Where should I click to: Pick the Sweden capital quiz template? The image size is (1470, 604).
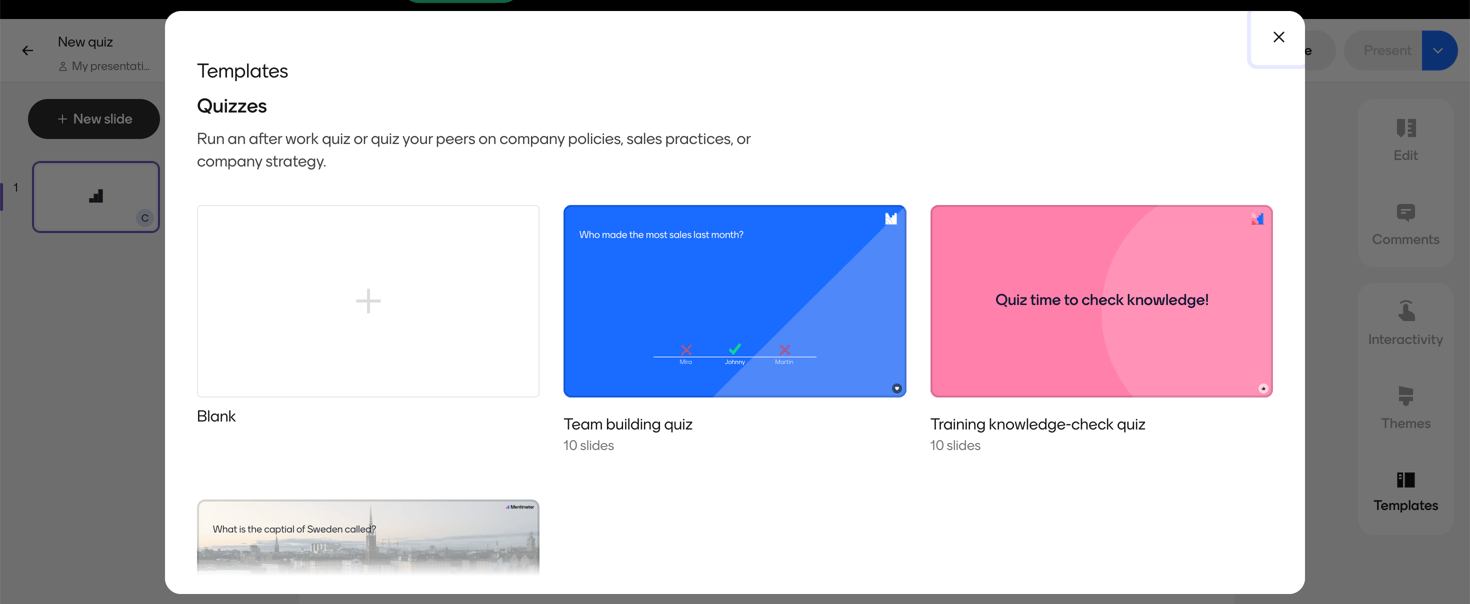[368, 536]
